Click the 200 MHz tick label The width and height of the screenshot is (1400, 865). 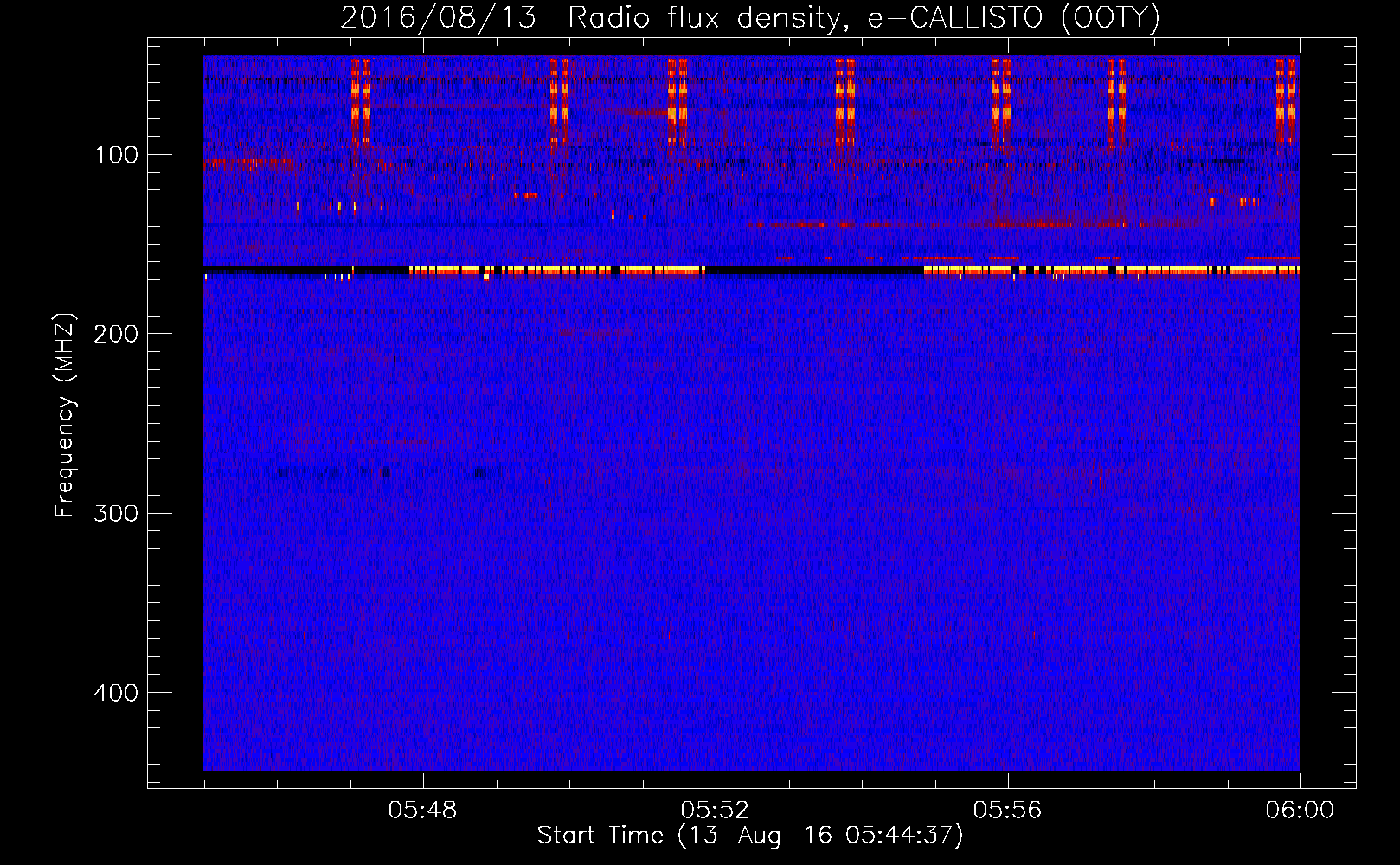click(x=116, y=334)
